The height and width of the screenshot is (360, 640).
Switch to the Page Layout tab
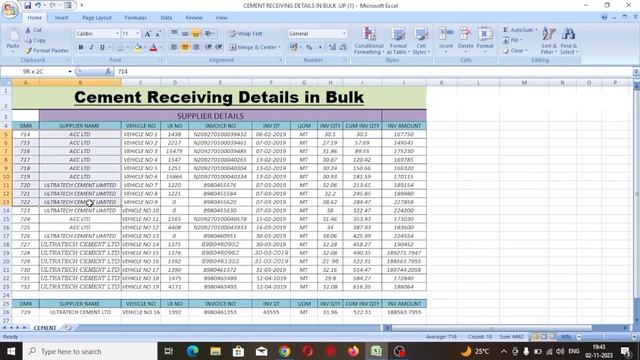(97, 18)
